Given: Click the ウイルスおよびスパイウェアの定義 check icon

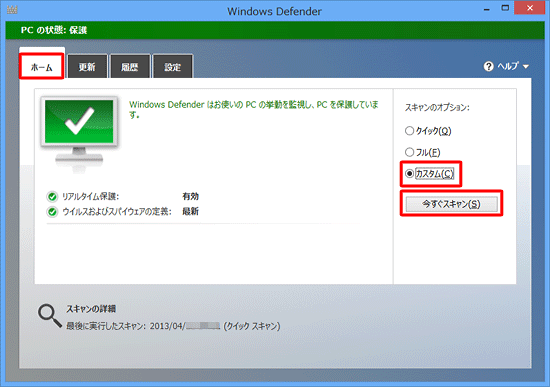Looking at the screenshot, I should point(52,212).
